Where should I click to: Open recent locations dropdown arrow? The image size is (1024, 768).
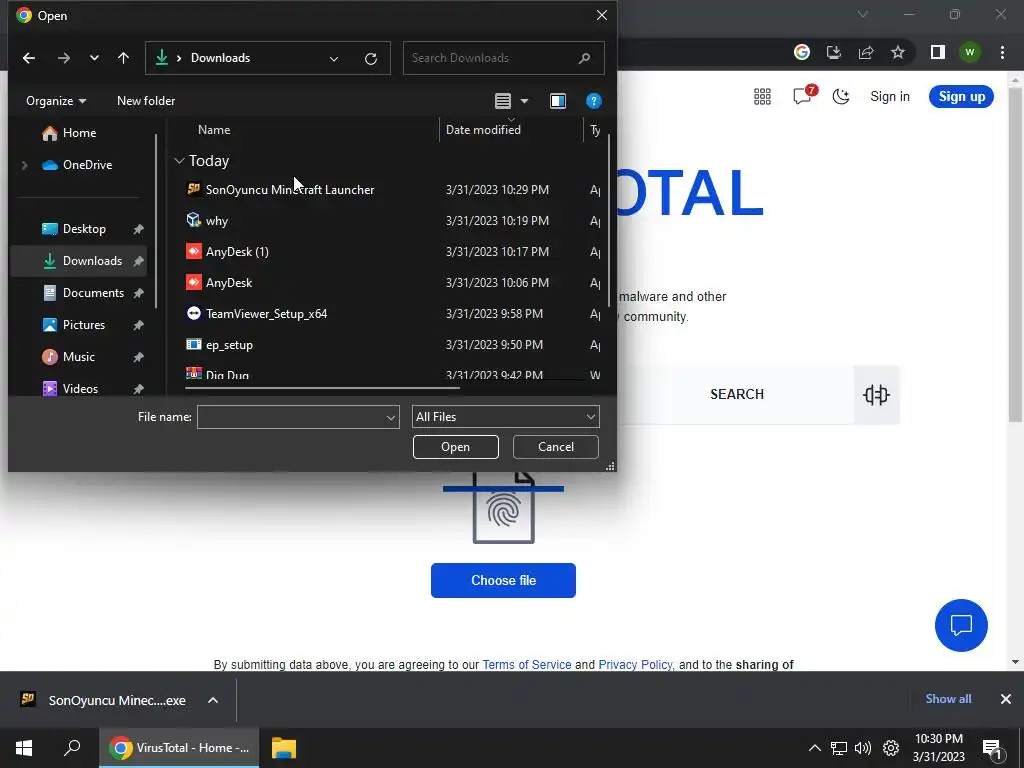[x=94, y=58]
